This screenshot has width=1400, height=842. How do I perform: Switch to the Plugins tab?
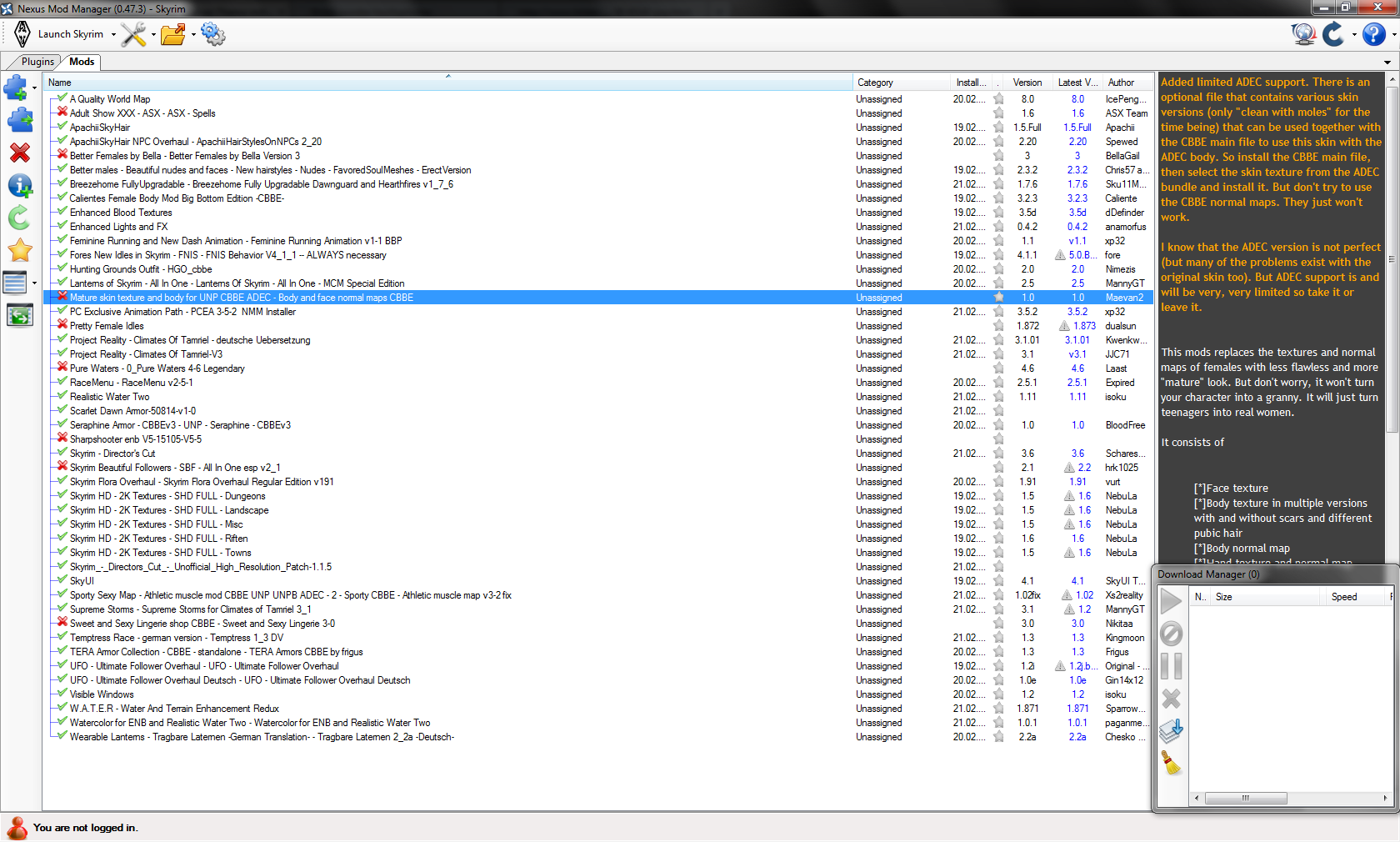tap(37, 62)
